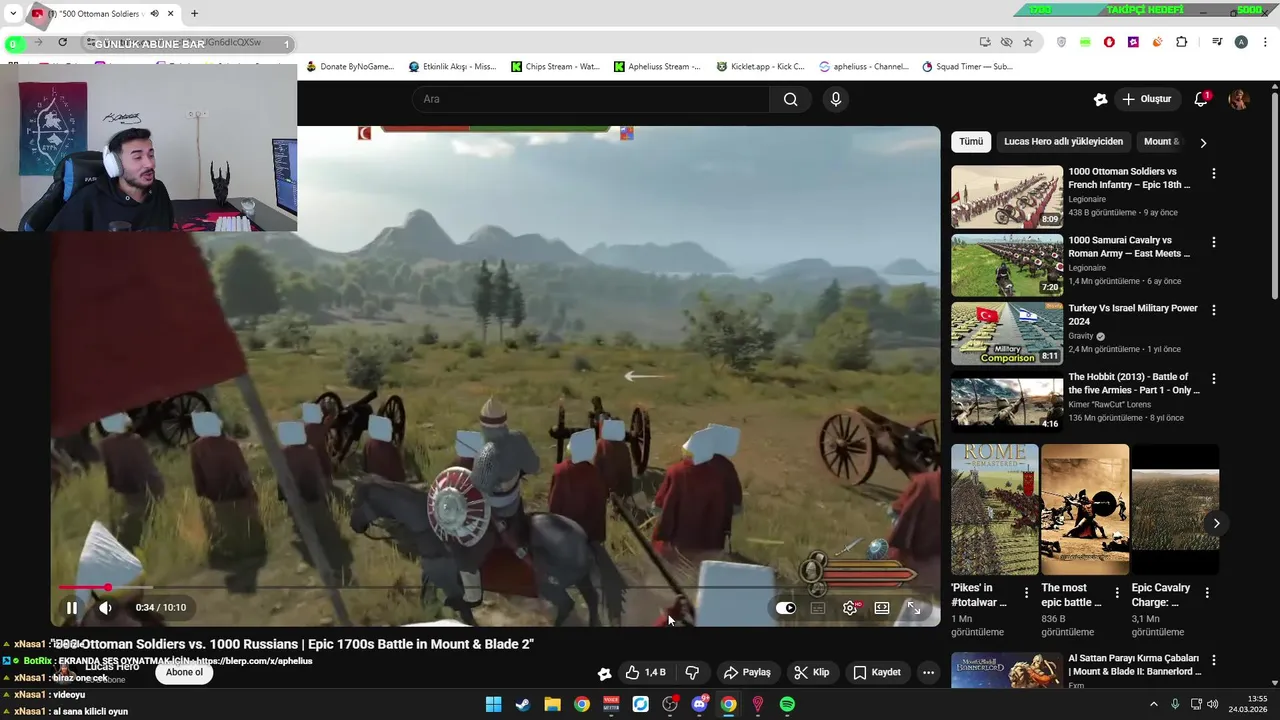Click the Oluştur create button
Viewport: 1280px width, 720px height.
point(1146,99)
